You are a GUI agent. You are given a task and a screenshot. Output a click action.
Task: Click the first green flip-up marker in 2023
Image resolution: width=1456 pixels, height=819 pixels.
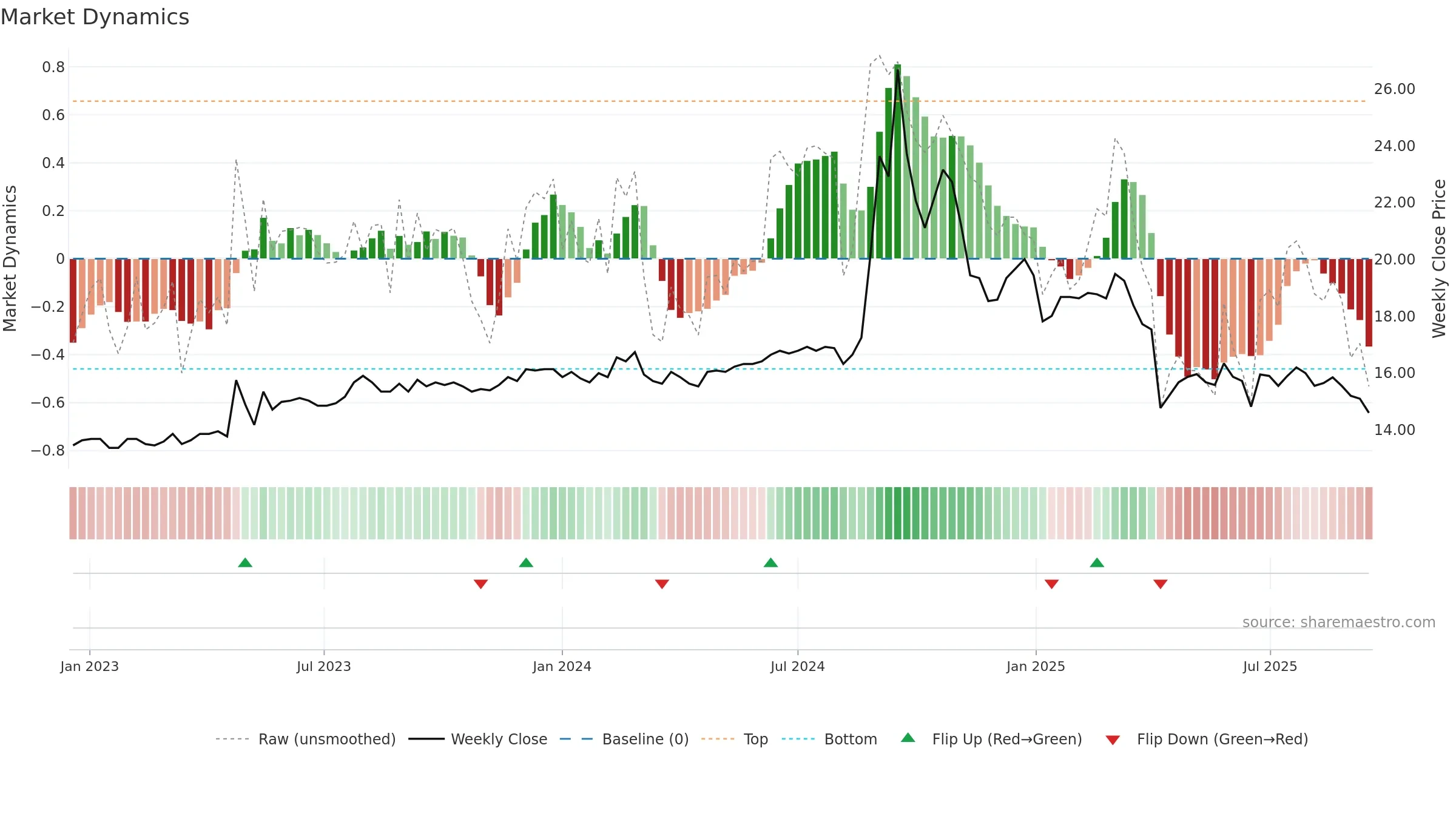[x=245, y=562]
